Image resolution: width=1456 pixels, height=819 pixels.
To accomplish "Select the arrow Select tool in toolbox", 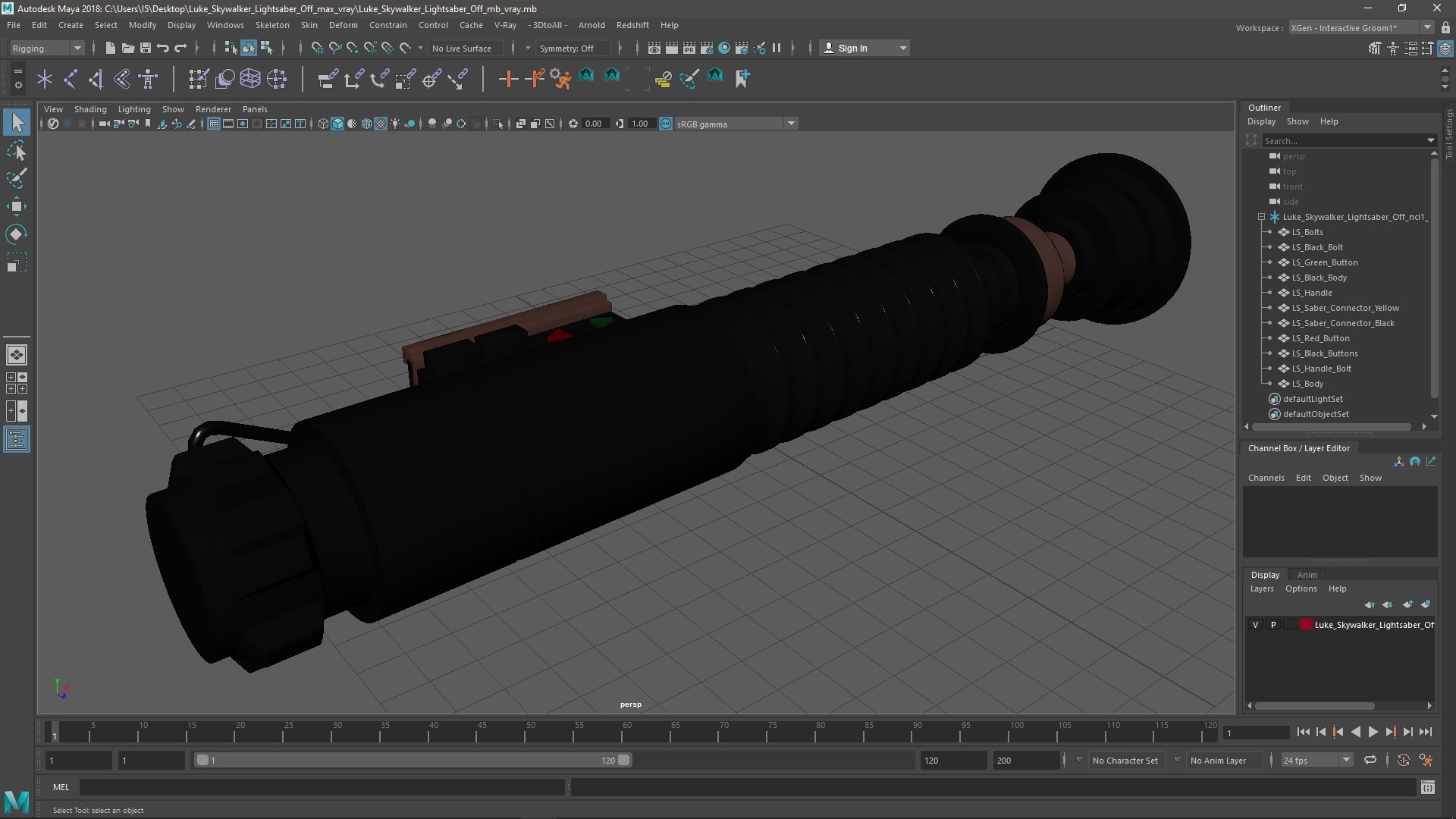I will click(17, 122).
